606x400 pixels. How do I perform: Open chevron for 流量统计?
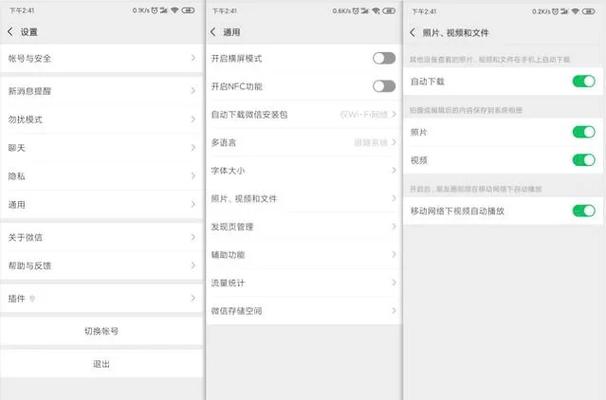coord(394,283)
